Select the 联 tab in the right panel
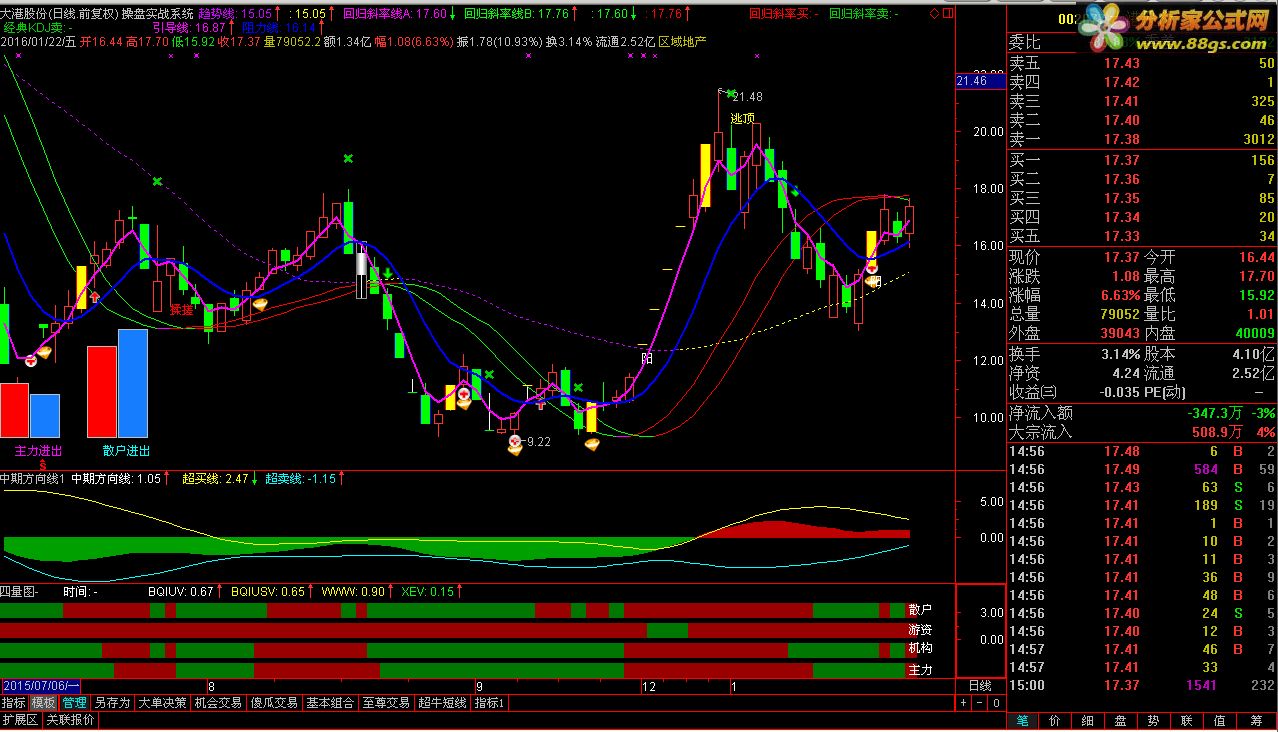The width and height of the screenshot is (1278, 732). [1187, 720]
